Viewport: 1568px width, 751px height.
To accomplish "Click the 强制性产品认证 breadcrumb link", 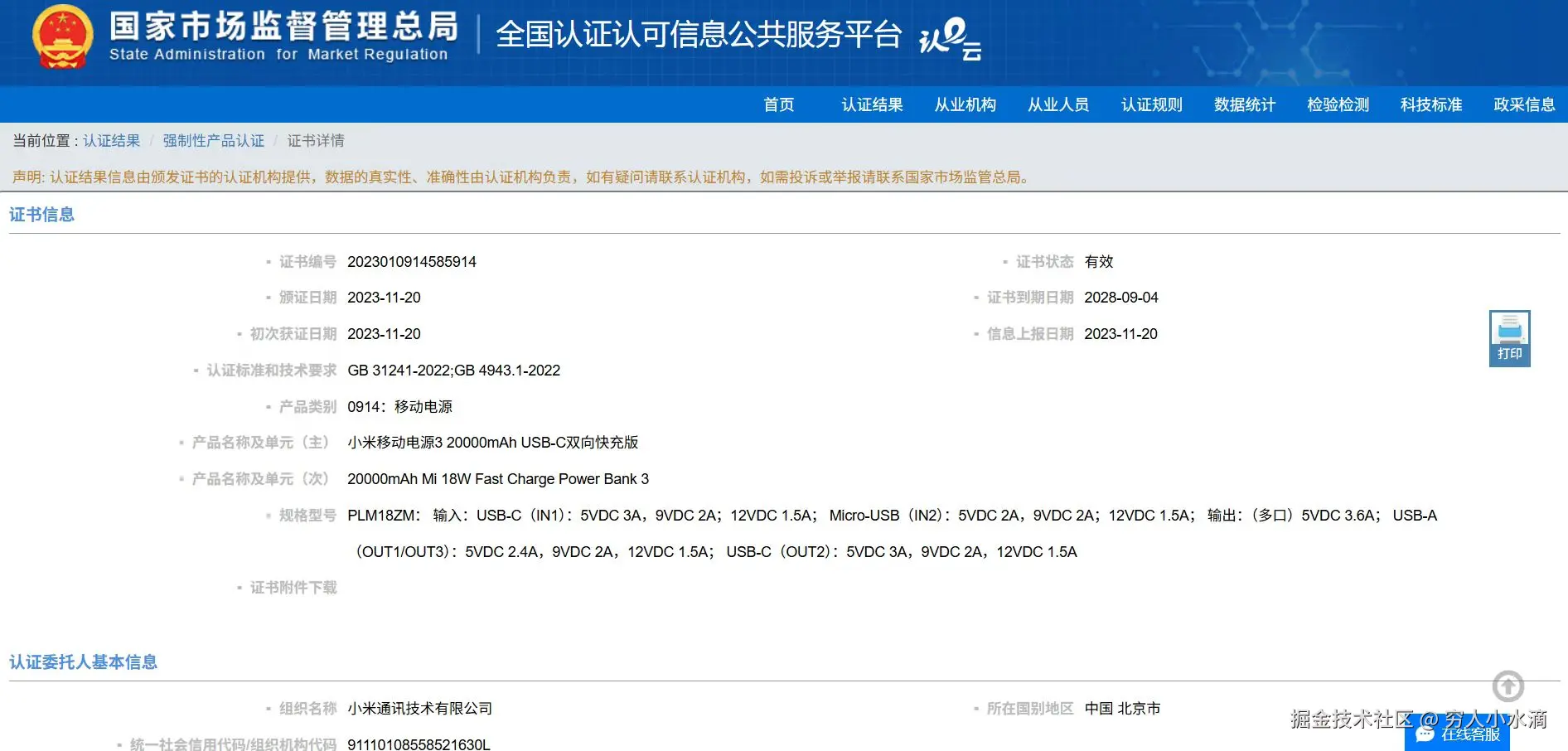I will tap(214, 141).
